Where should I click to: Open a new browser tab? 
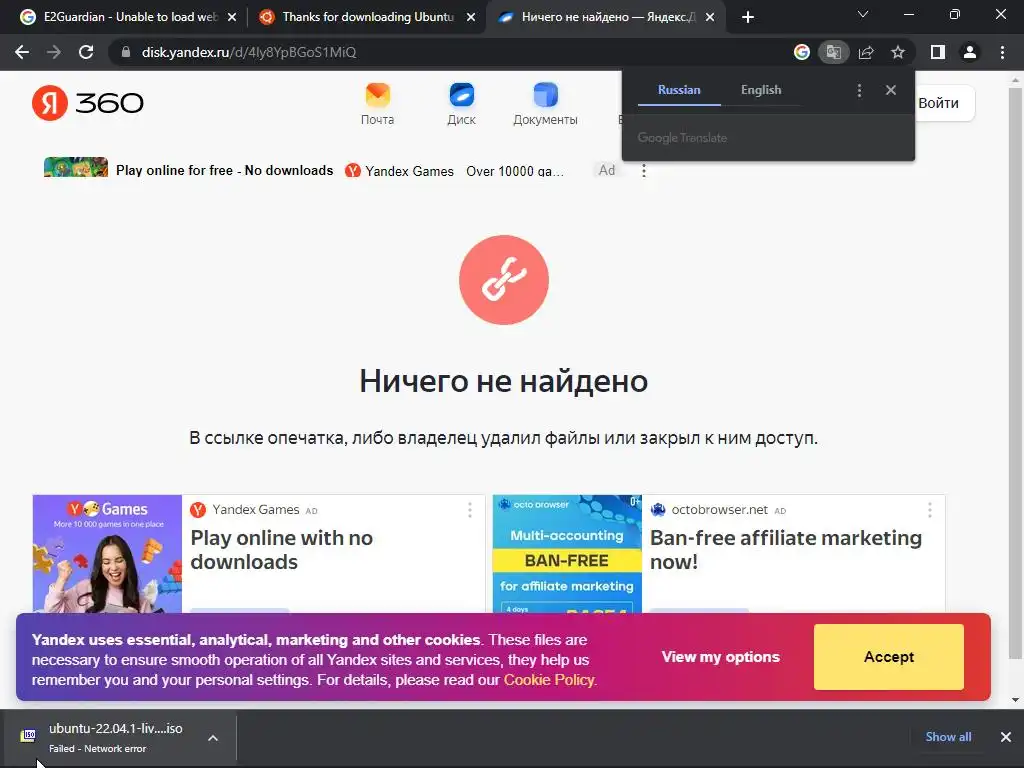(748, 17)
